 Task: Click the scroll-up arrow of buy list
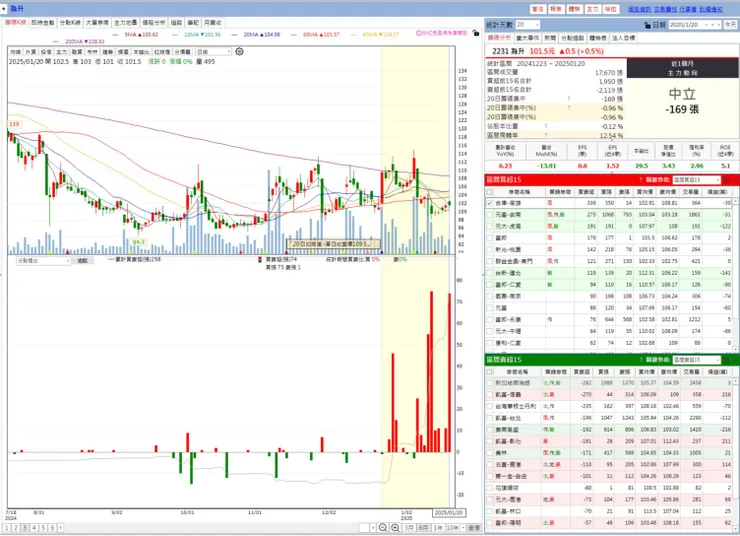(x=736, y=202)
